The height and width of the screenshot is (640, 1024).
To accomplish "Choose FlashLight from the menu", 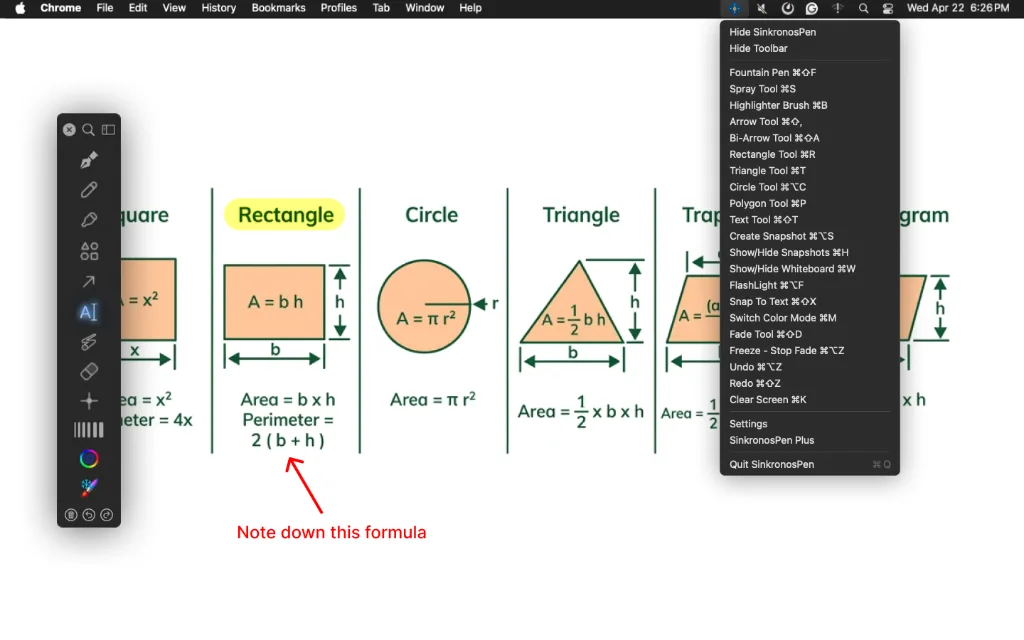I will tap(810, 285).
